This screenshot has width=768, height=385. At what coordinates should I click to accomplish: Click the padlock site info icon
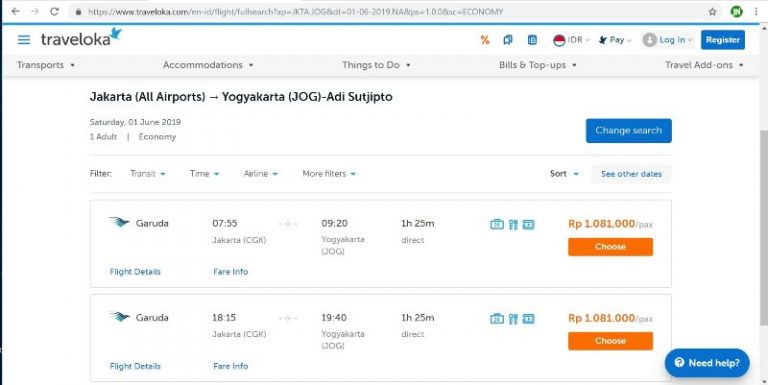(x=78, y=12)
